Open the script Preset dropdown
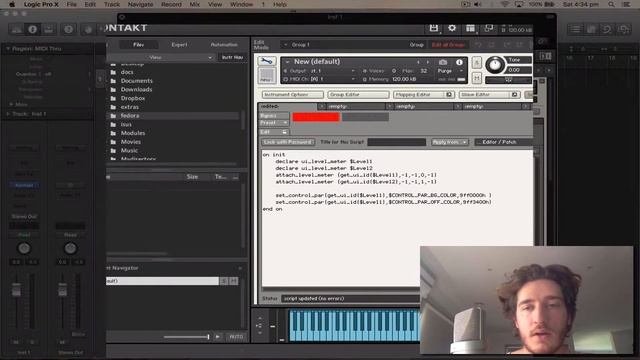The image size is (640, 360). coord(273,123)
